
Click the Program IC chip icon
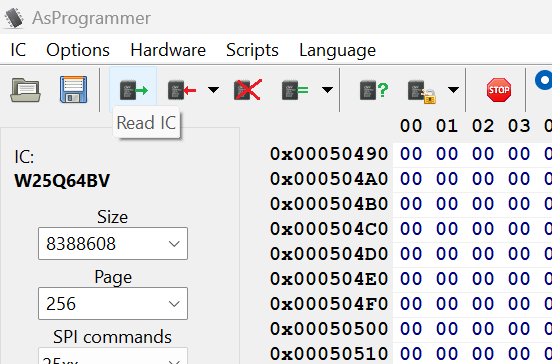point(181,90)
